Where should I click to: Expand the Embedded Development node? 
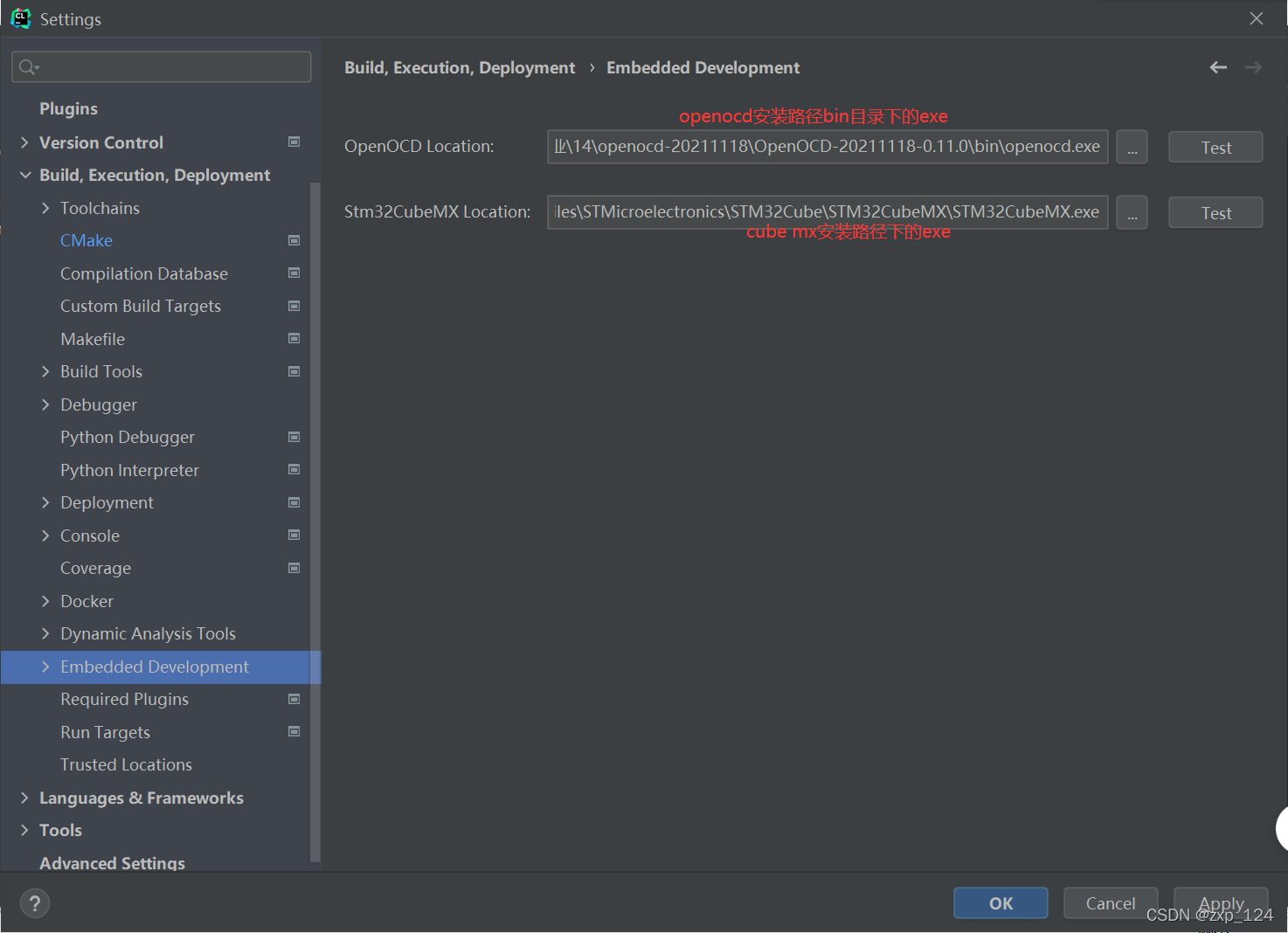[45, 667]
